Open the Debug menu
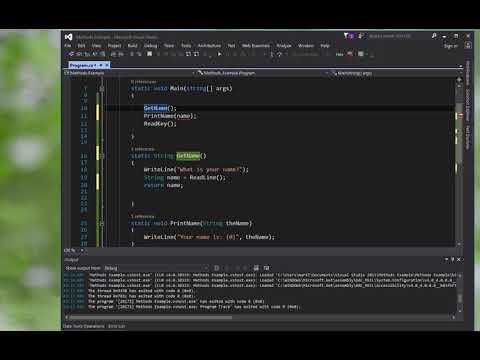The height and width of the screenshot is (360, 480). tap(150, 46)
